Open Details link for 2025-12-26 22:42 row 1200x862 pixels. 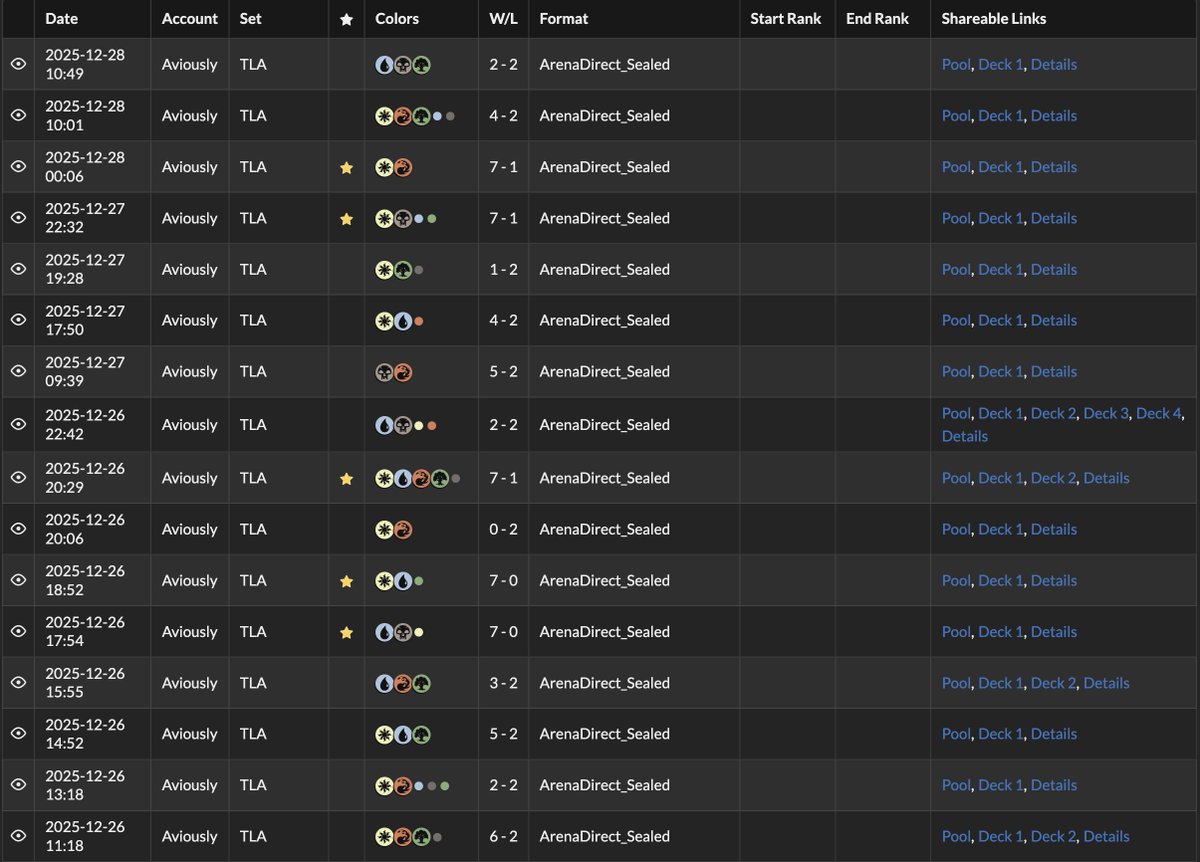965,436
